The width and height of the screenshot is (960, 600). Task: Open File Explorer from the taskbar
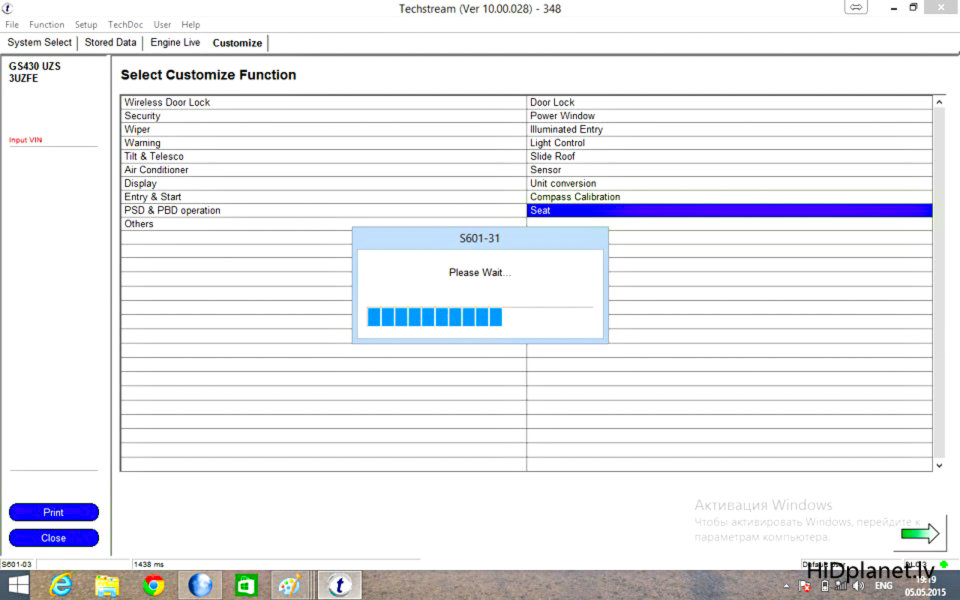pos(107,585)
